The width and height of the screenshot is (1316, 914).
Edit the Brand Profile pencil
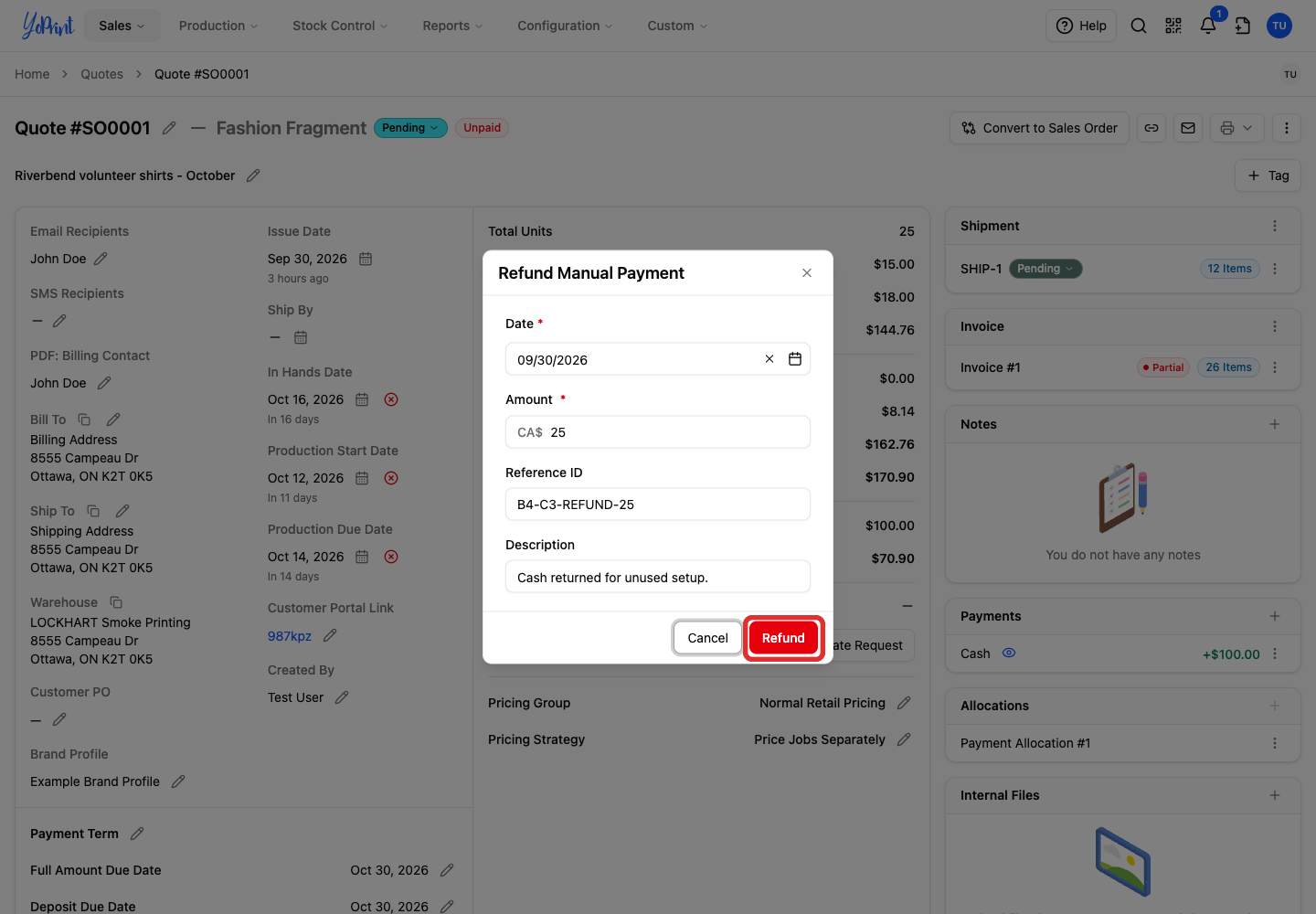178,781
